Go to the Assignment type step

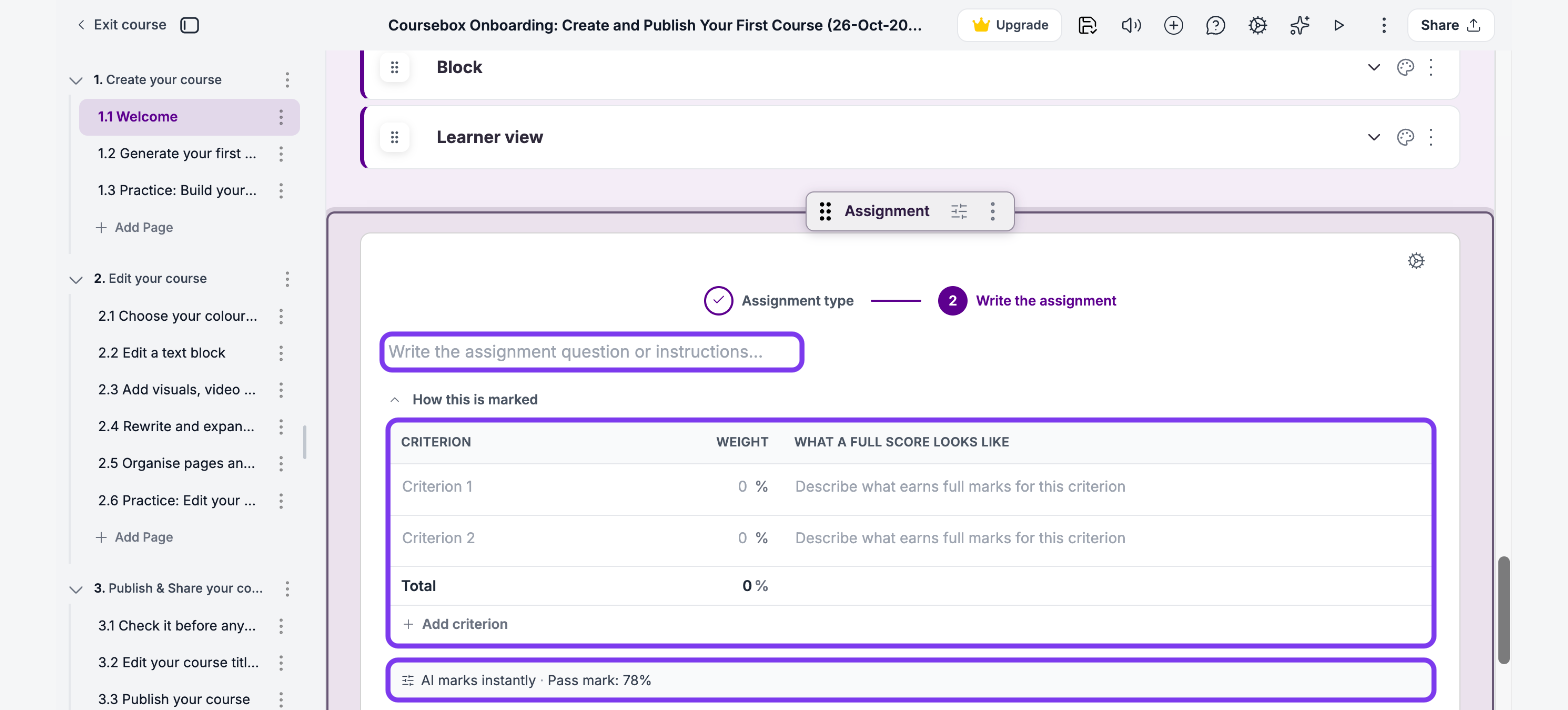tap(779, 300)
